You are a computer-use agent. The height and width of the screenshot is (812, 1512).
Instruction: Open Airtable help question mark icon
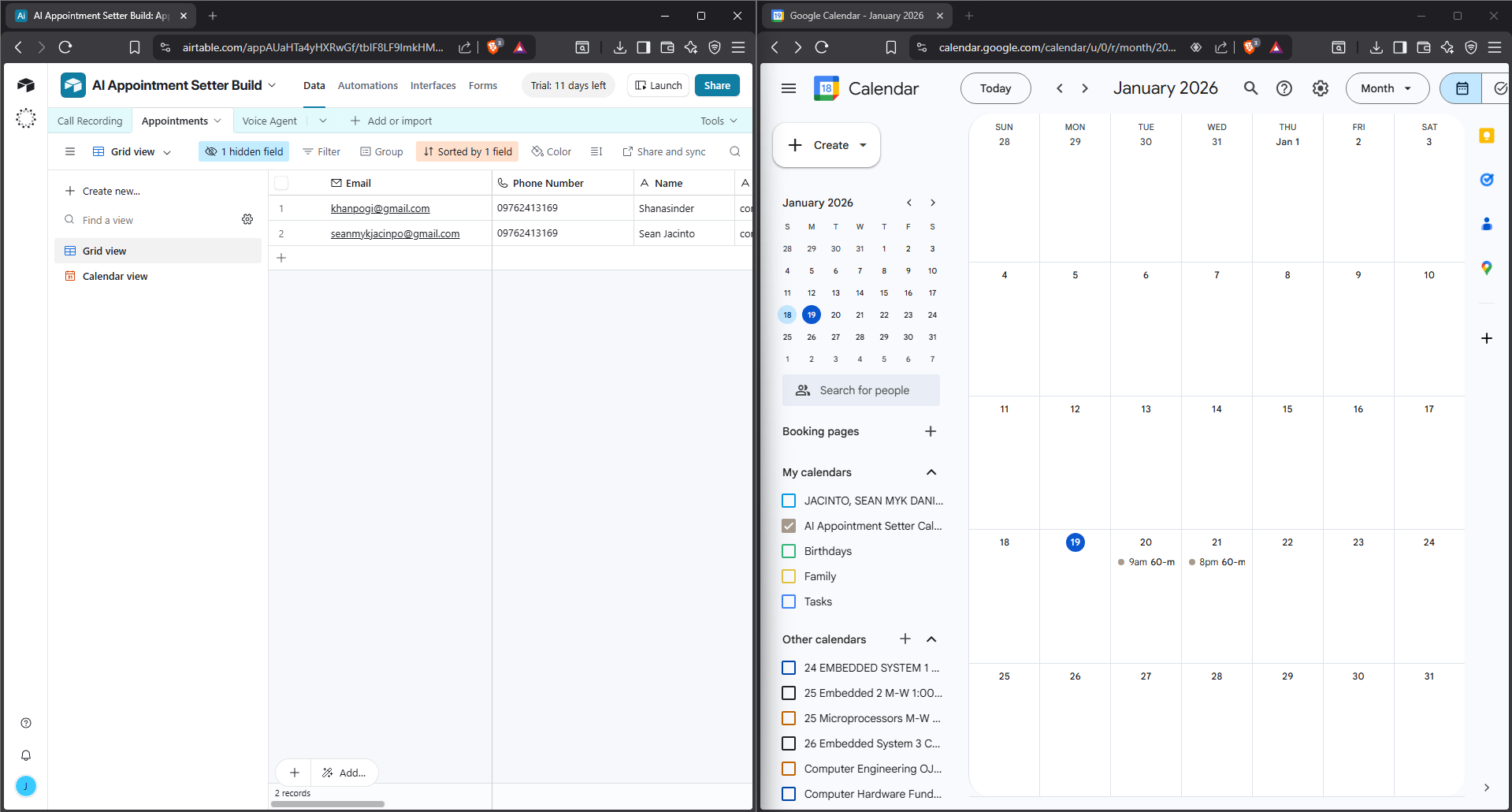26,723
